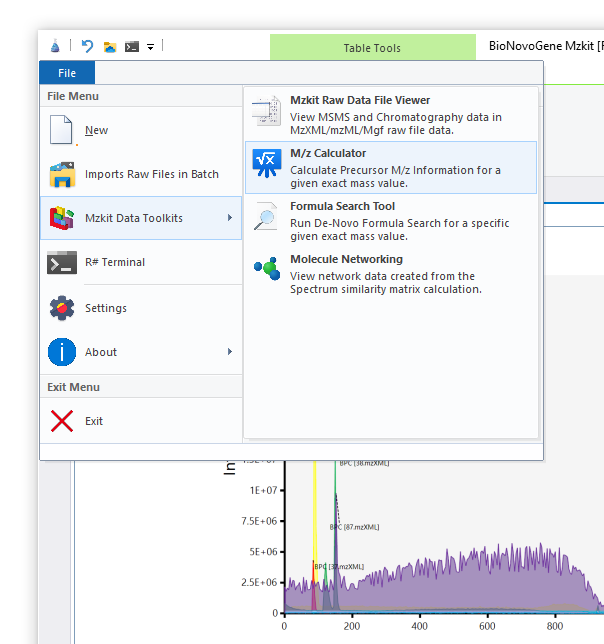This screenshot has height=644, width=604.
Task: Open R# Terminal from File menu
Action: click(x=141, y=262)
